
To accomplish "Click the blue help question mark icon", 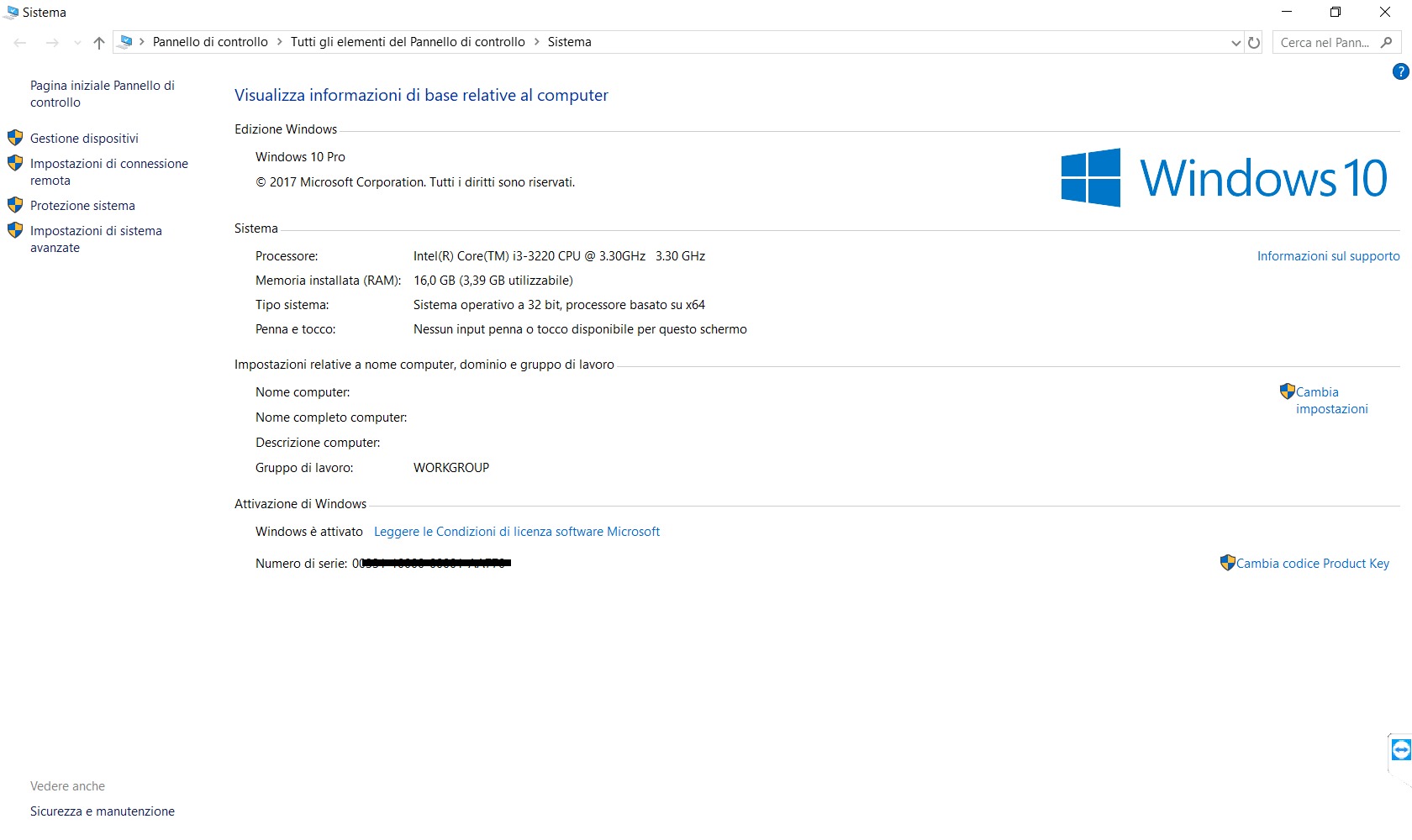I will (x=1400, y=71).
